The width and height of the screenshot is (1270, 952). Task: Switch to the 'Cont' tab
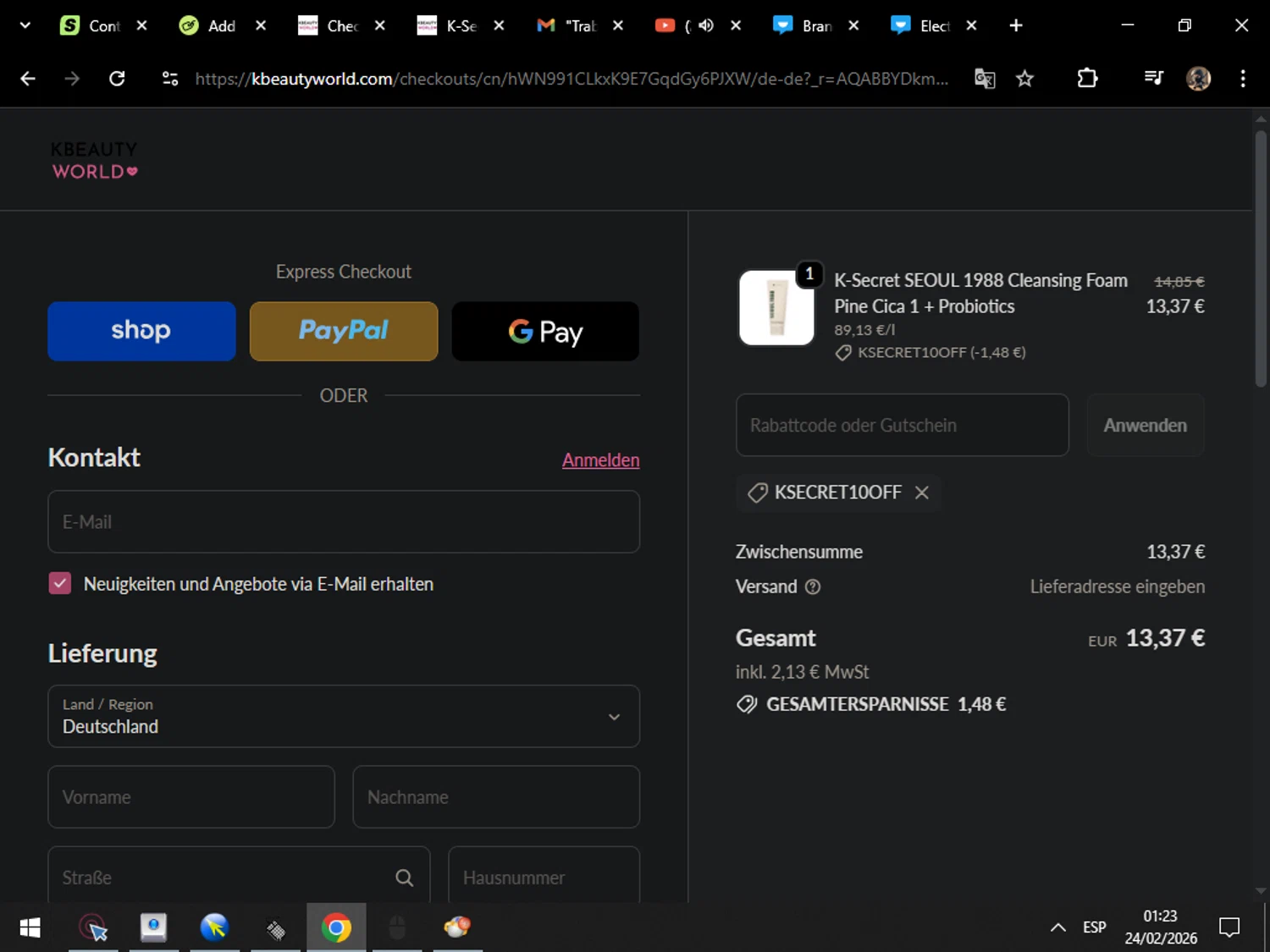tap(91, 25)
